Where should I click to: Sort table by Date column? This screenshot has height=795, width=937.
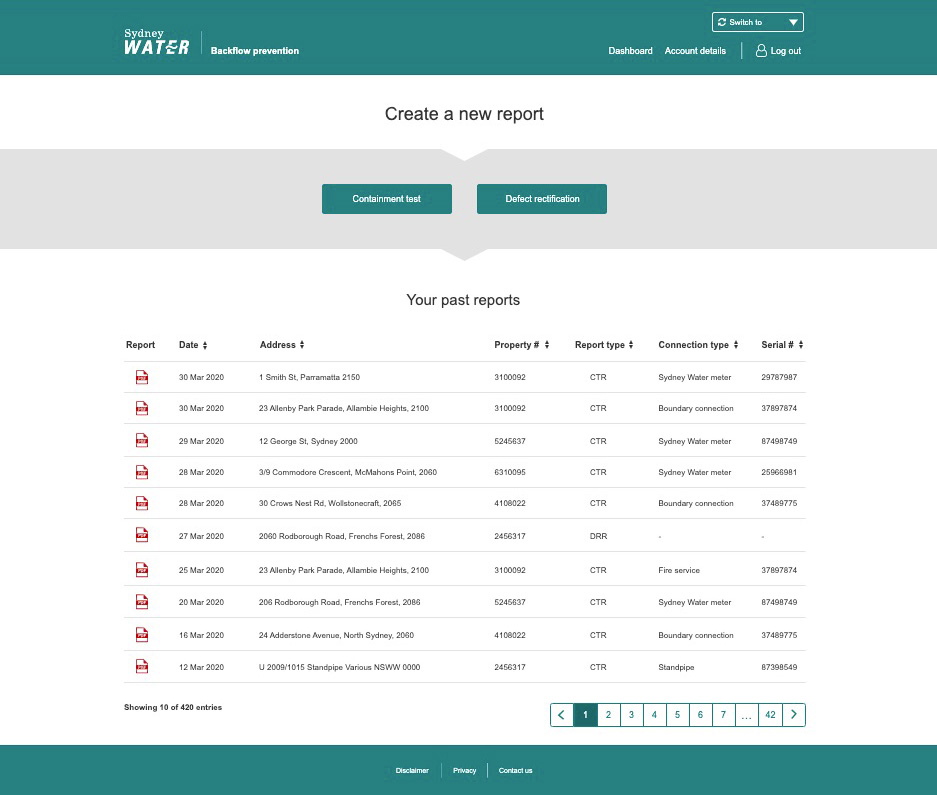(x=193, y=345)
